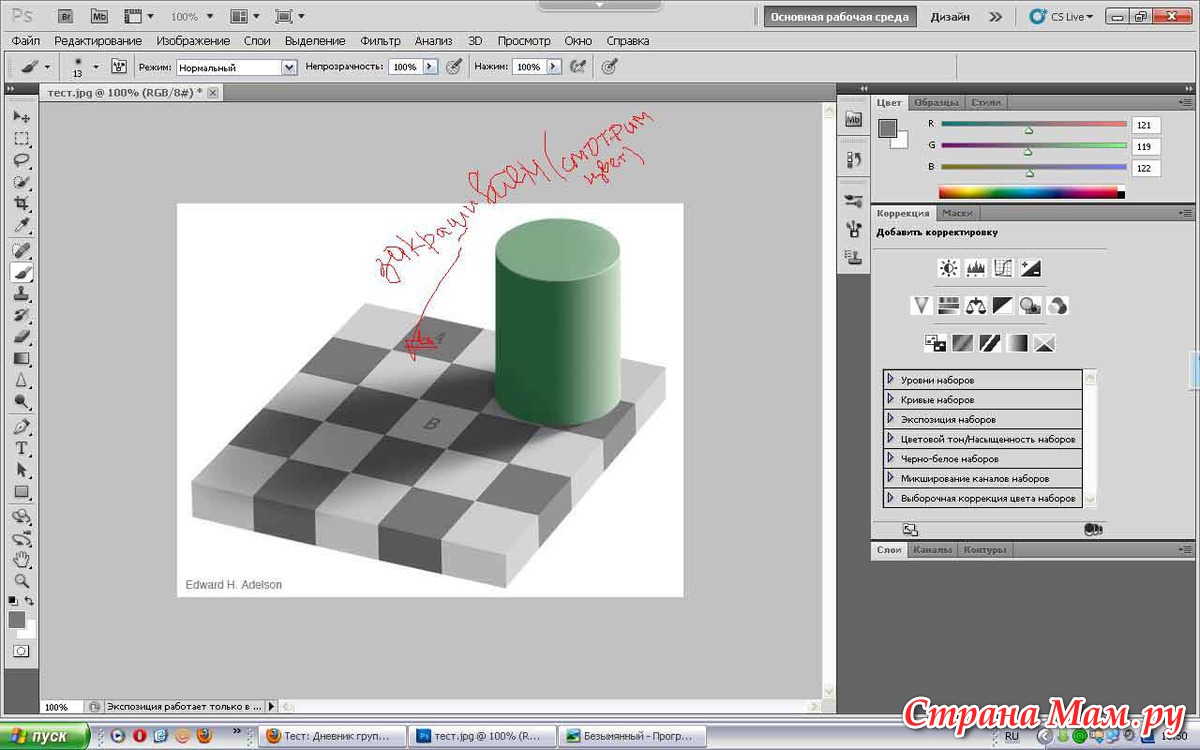The height and width of the screenshot is (750, 1200).
Task: Click the G channel value field
Action: coord(1146,146)
